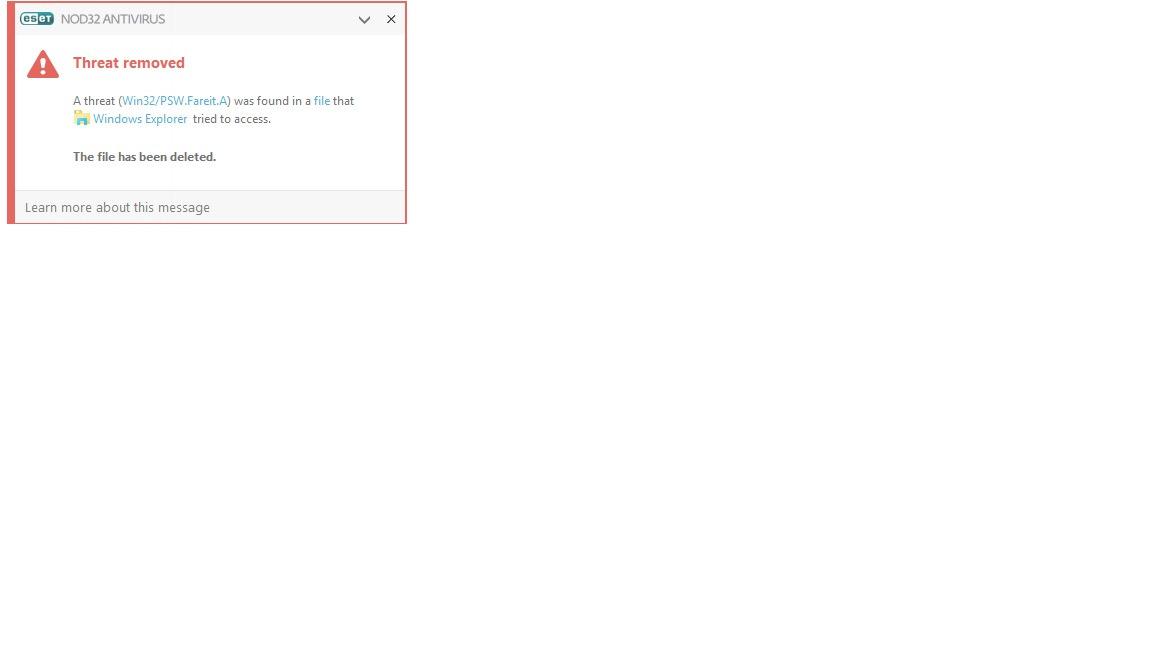Collapse the notification using the chevron arrow
This screenshot has width=1152, height=648.
click(364, 20)
